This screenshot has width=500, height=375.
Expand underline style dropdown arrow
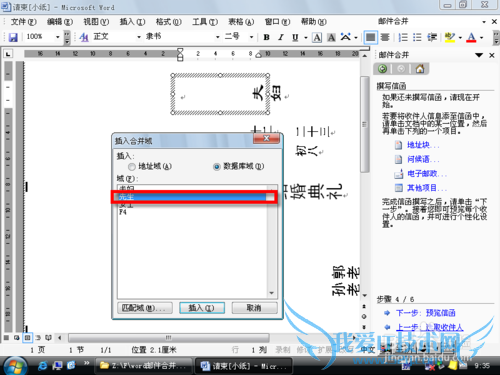coord(306,37)
